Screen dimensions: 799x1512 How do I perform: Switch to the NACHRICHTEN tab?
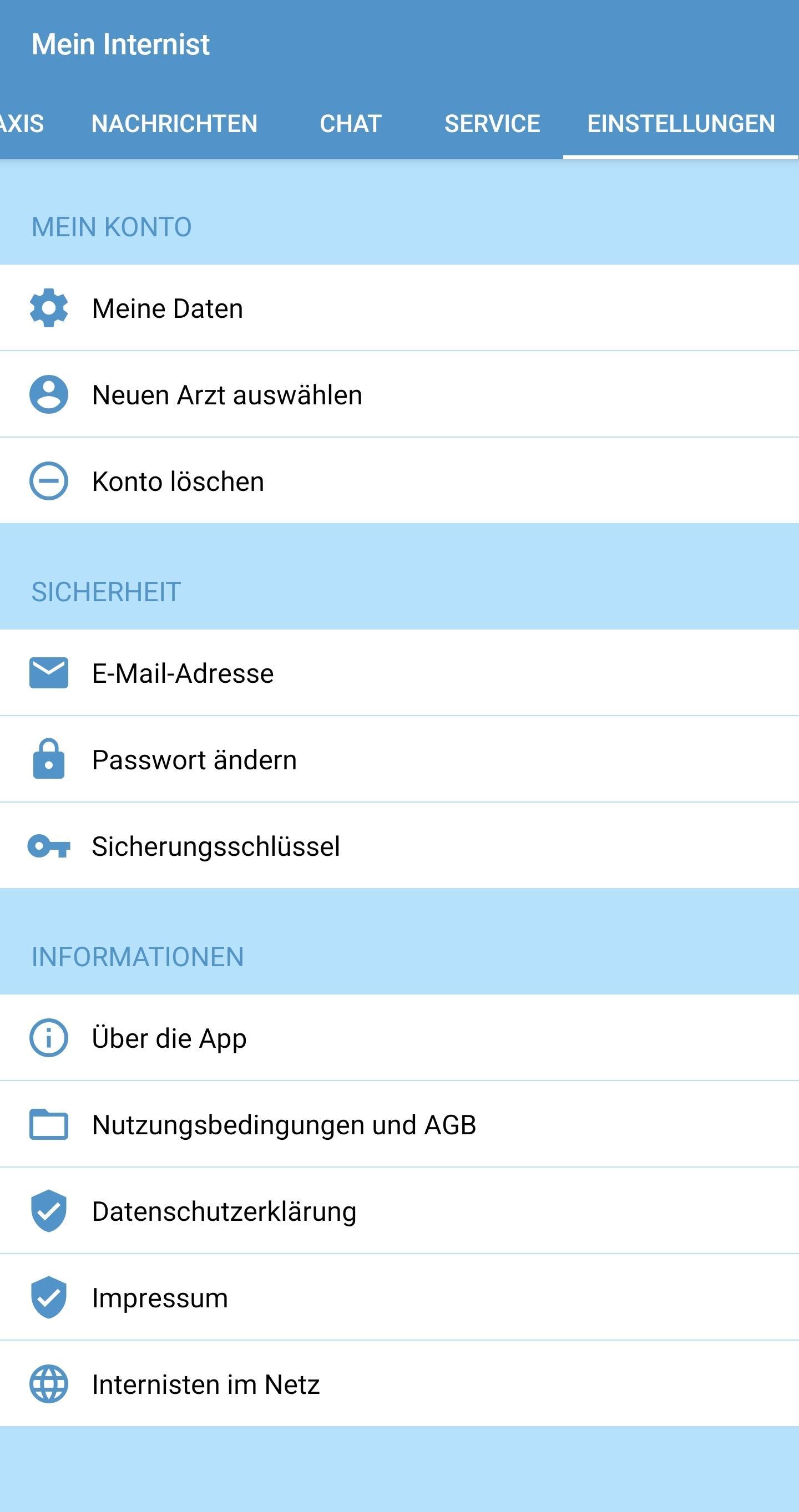pyautogui.click(x=174, y=123)
